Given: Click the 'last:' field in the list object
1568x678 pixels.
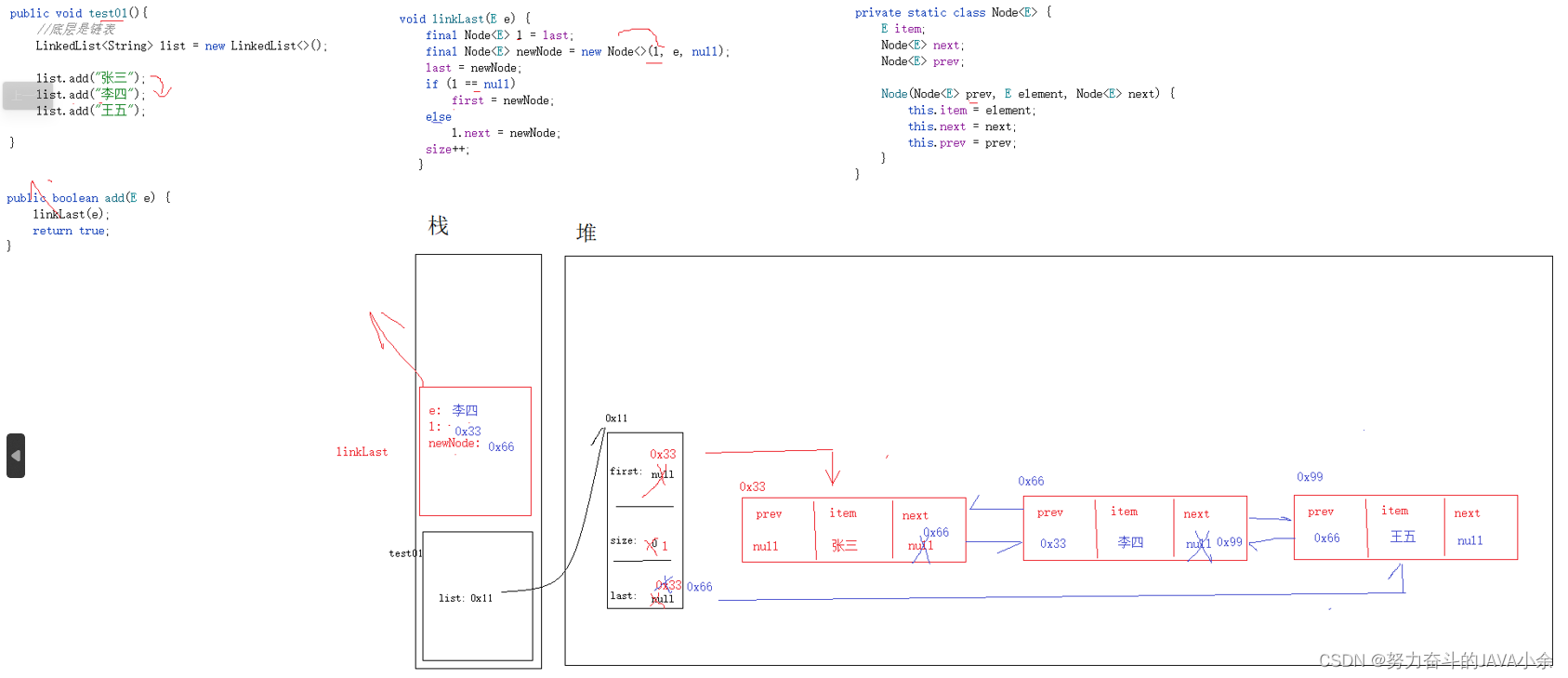Looking at the screenshot, I should (623, 596).
